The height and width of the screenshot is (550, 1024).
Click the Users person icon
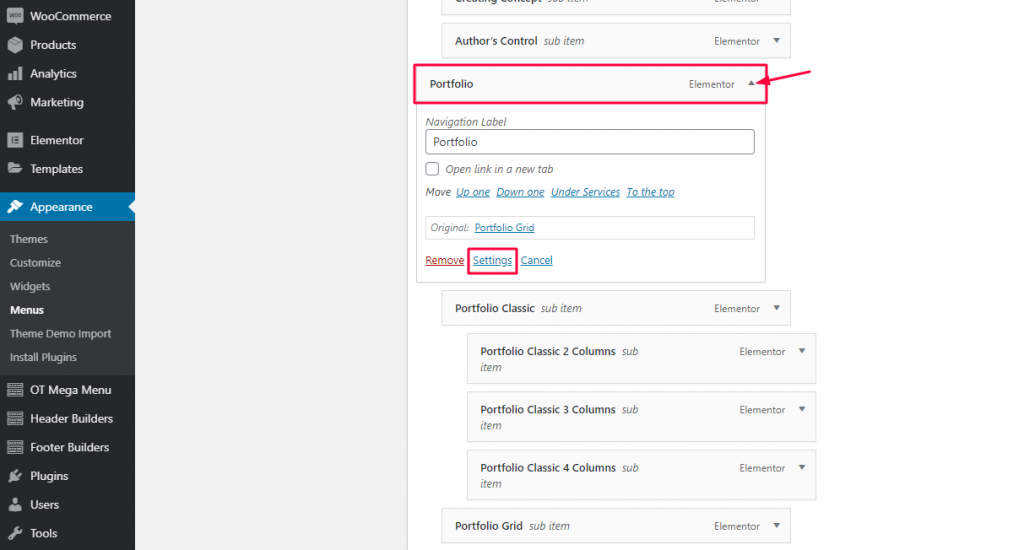tap(15, 504)
